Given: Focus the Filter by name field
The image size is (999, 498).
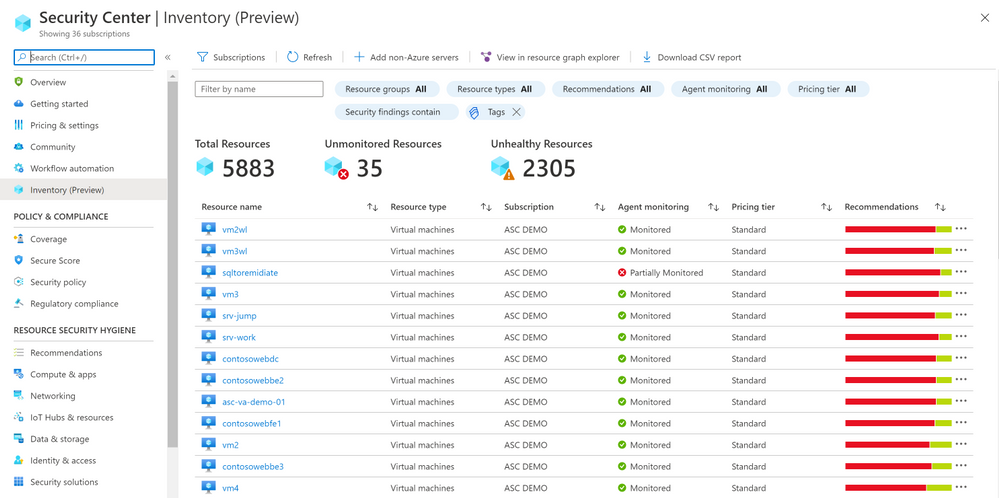Looking at the screenshot, I should 259,89.
